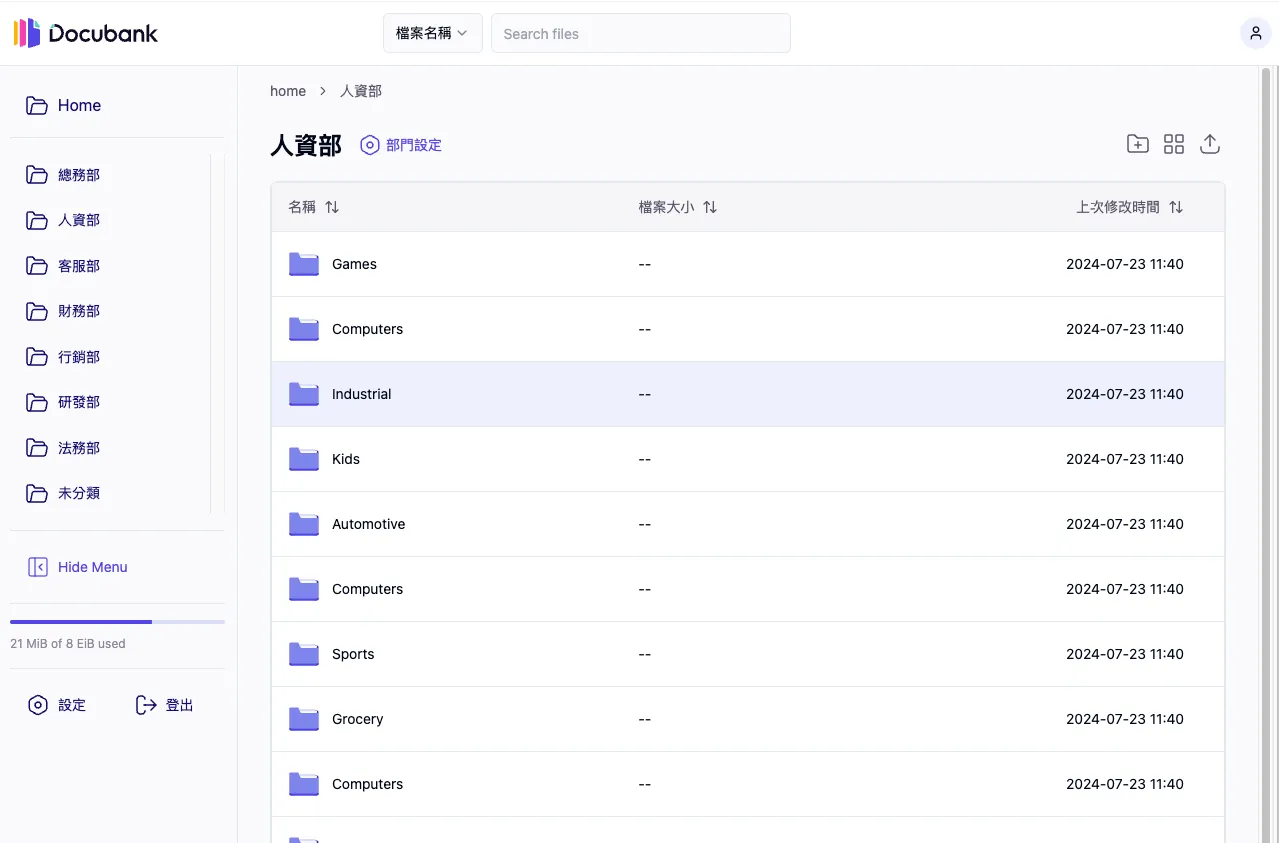This screenshot has width=1279, height=843.
Task: Click the Search files input box
Action: click(x=640, y=33)
